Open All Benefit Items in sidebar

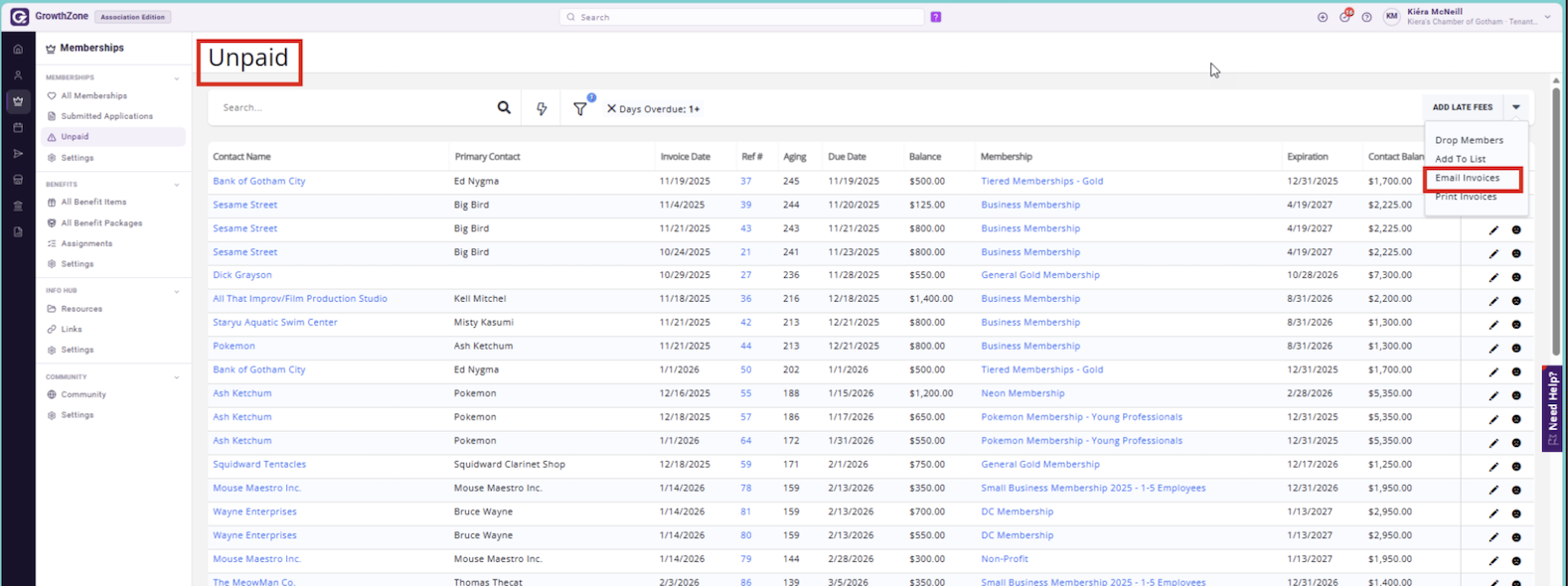click(93, 202)
